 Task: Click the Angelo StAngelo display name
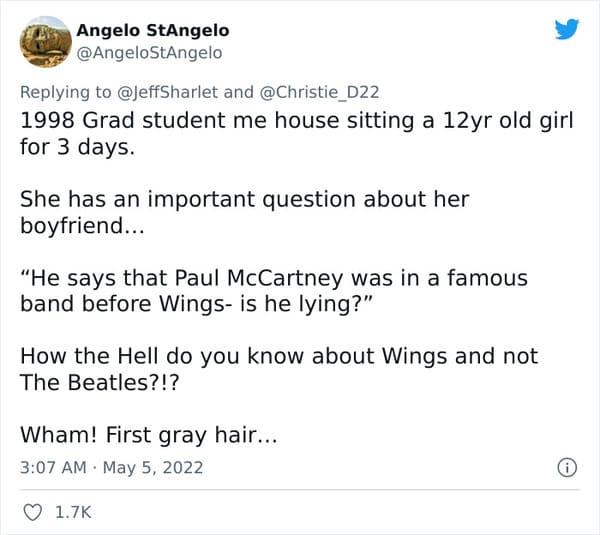(153, 31)
